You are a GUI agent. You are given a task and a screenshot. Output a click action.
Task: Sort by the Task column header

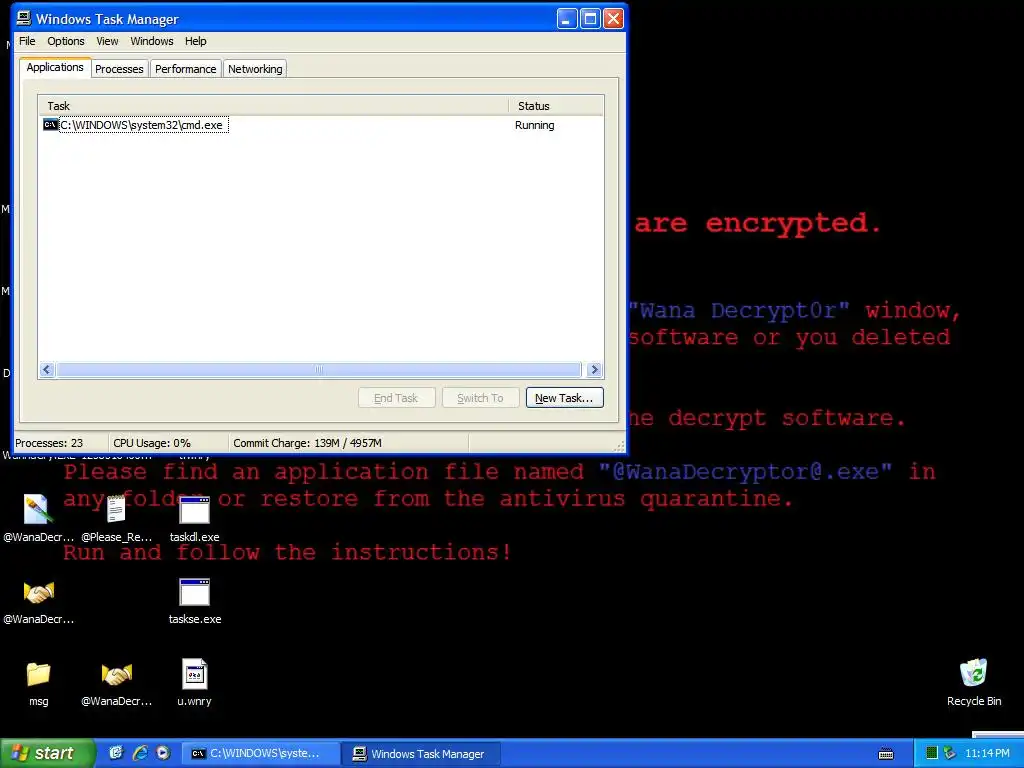point(273,106)
